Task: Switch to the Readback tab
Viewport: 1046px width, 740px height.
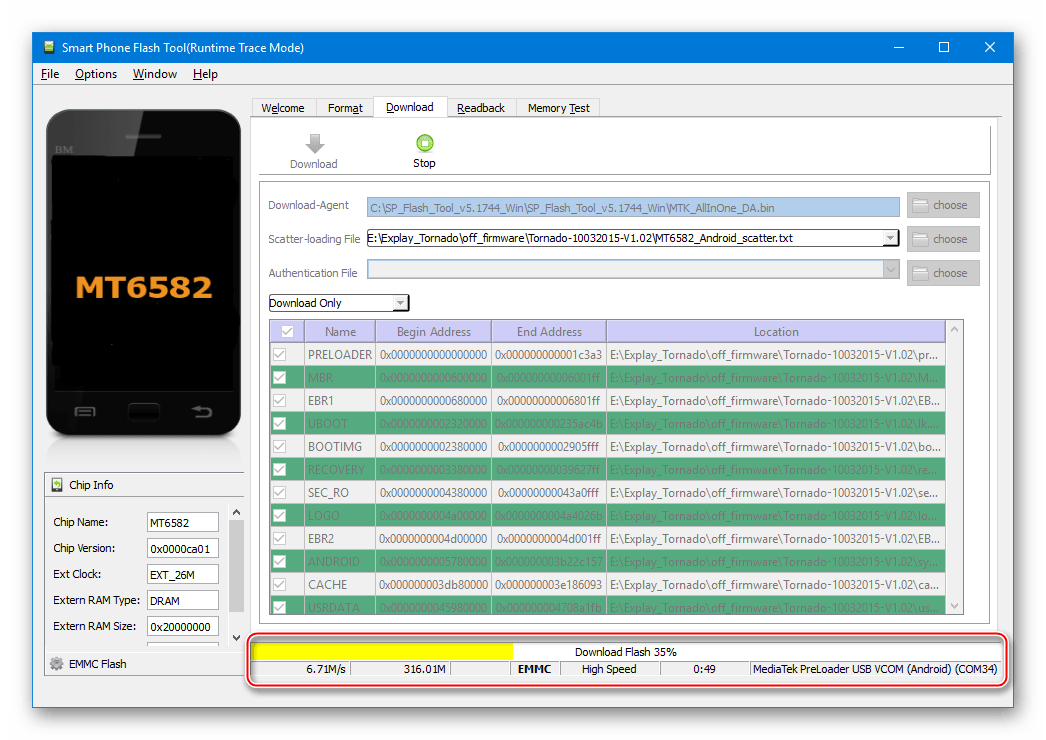Action: click(x=481, y=108)
